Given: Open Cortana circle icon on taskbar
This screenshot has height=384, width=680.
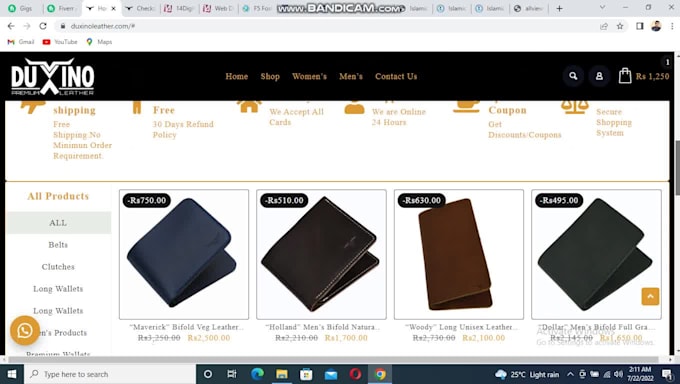Looking at the screenshot, I should point(208,374).
